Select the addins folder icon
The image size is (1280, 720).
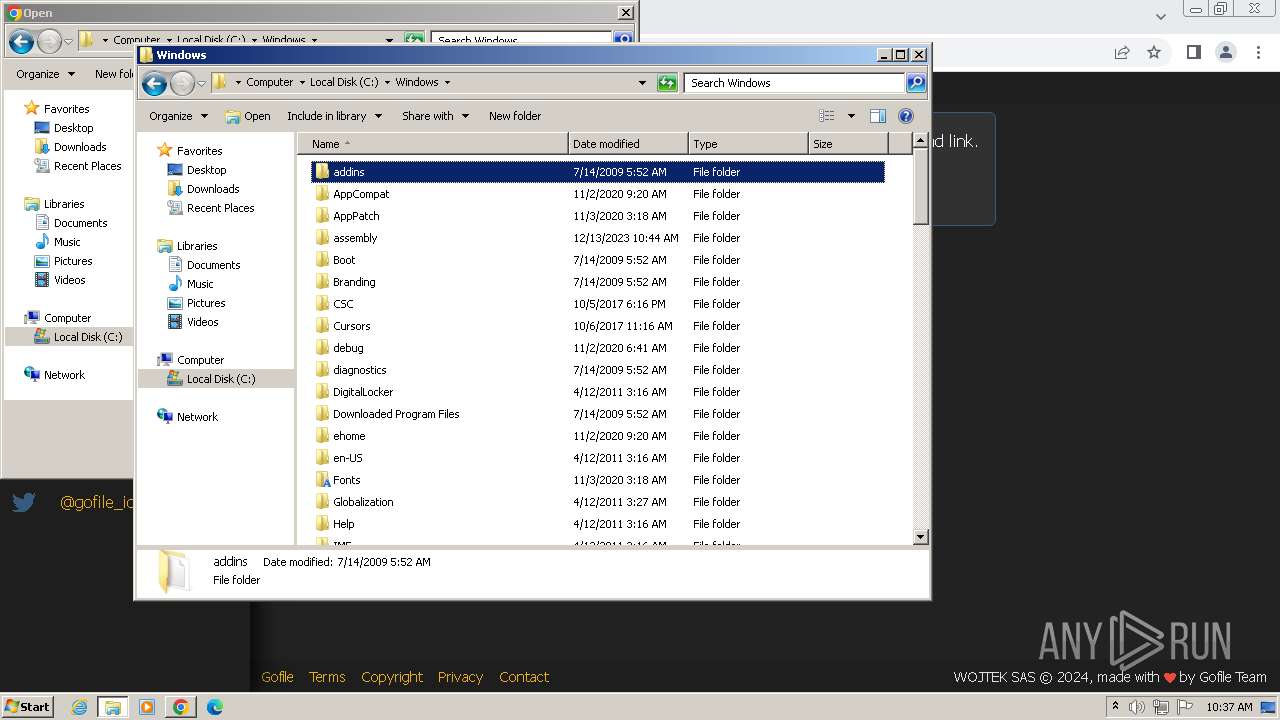tap(322, 172)
